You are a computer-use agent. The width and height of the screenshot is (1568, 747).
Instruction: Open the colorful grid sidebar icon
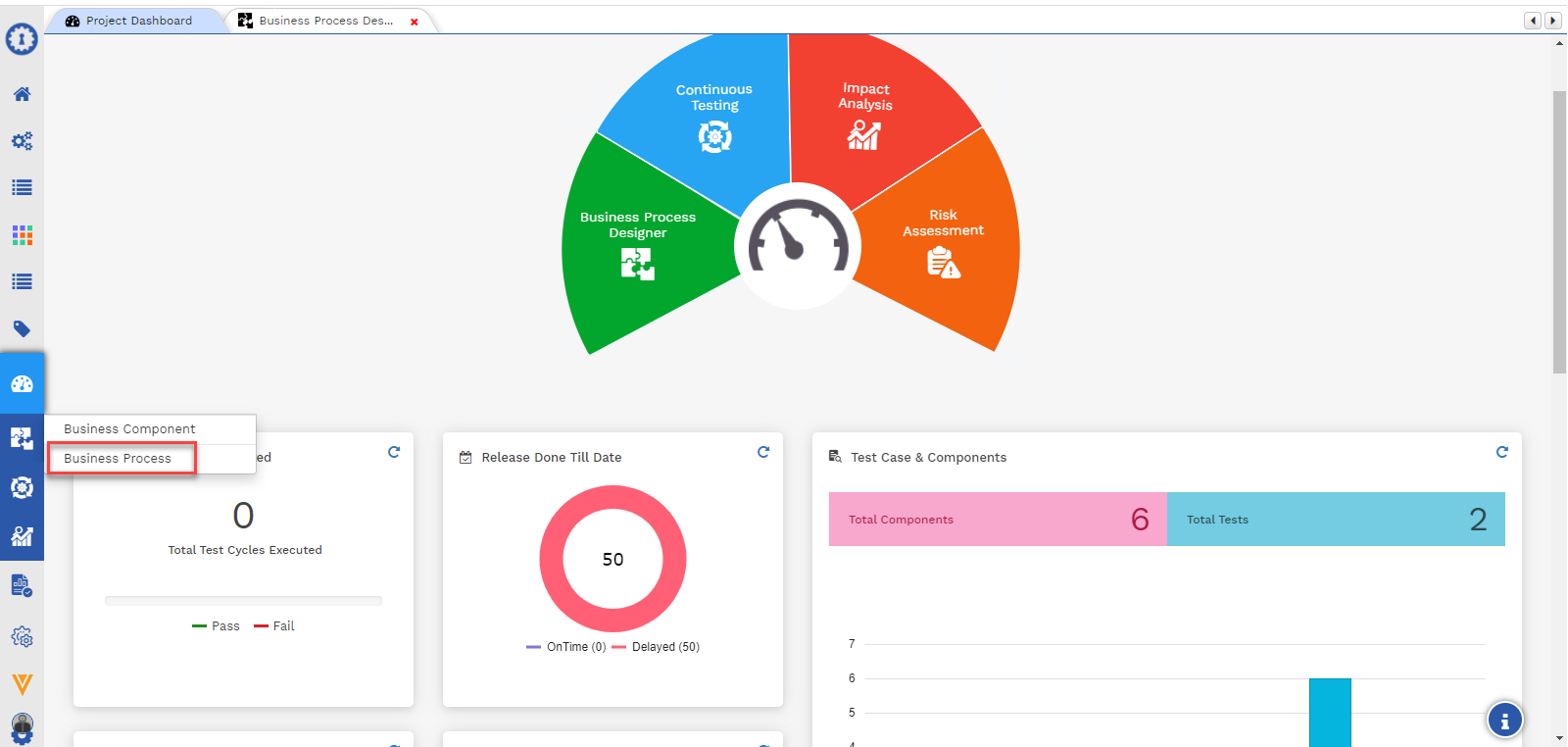tap(22, 234)
